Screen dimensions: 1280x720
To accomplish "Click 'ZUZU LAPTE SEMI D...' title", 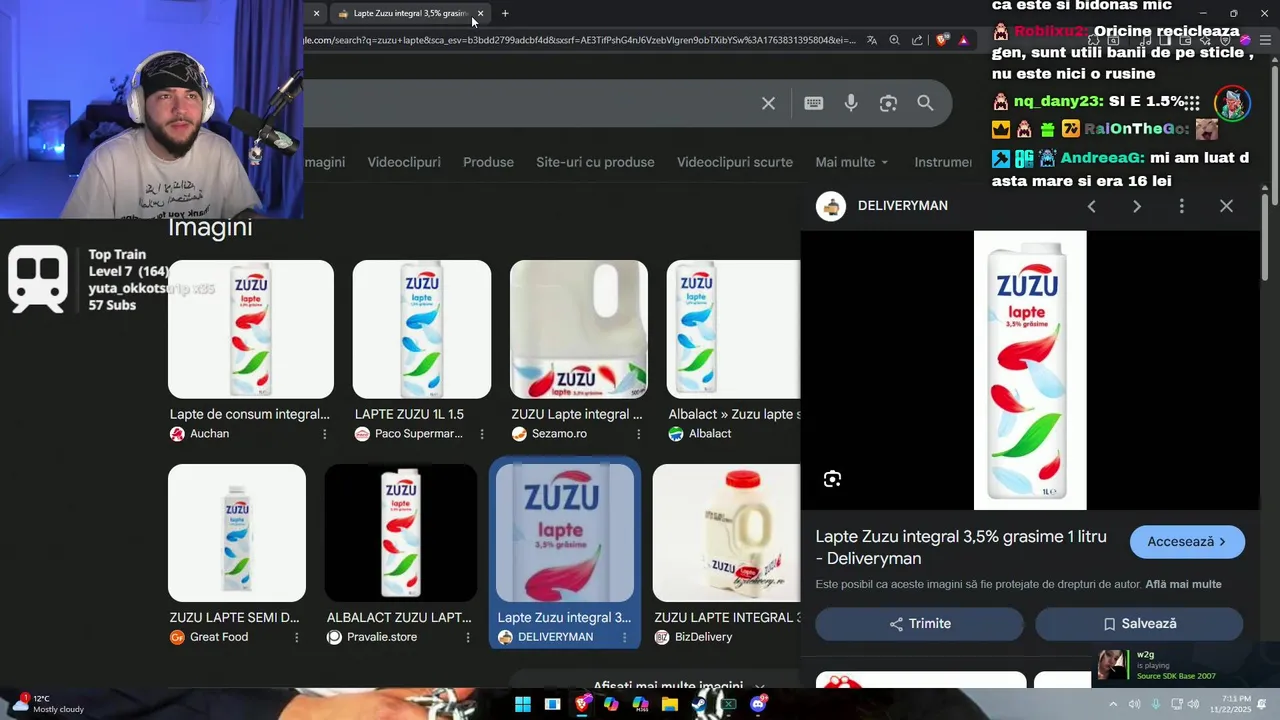I will [x=234, y=617].
